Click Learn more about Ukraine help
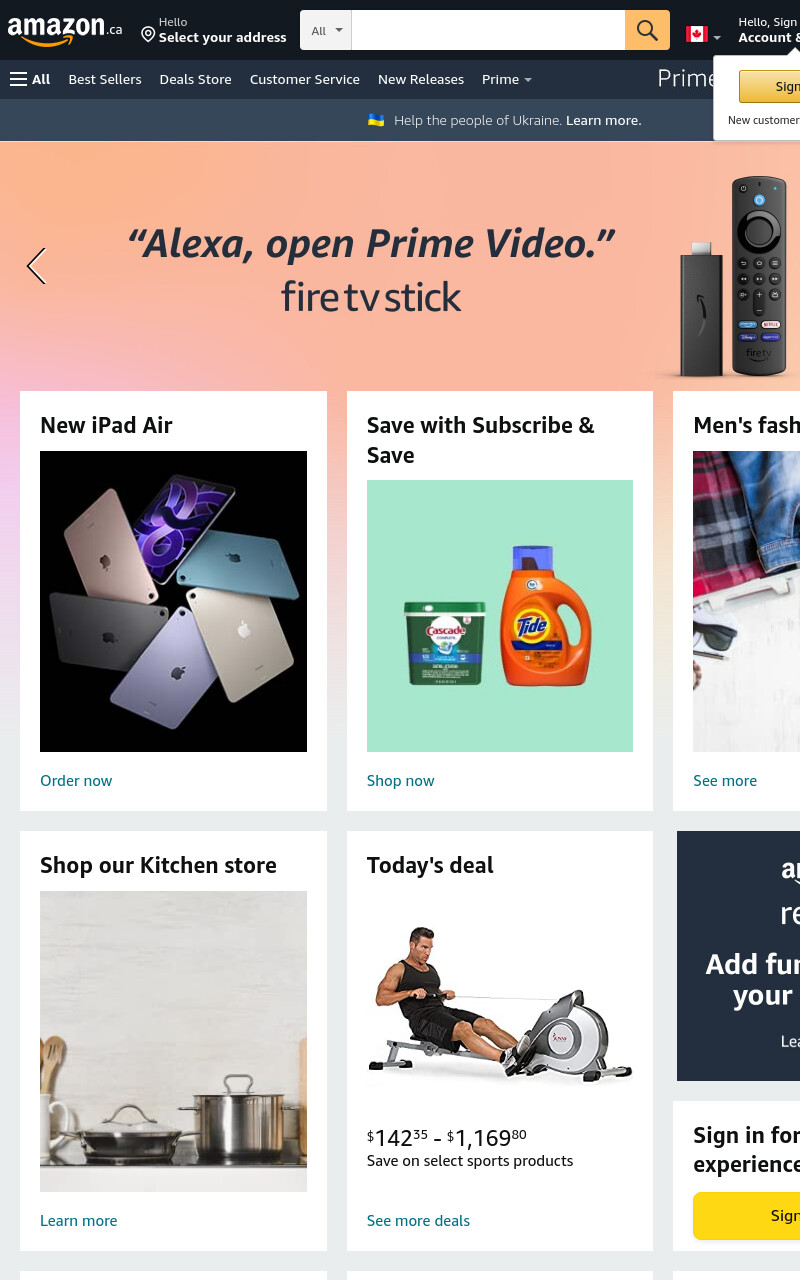Screen dimensions: 800x1280 point(603,120)
